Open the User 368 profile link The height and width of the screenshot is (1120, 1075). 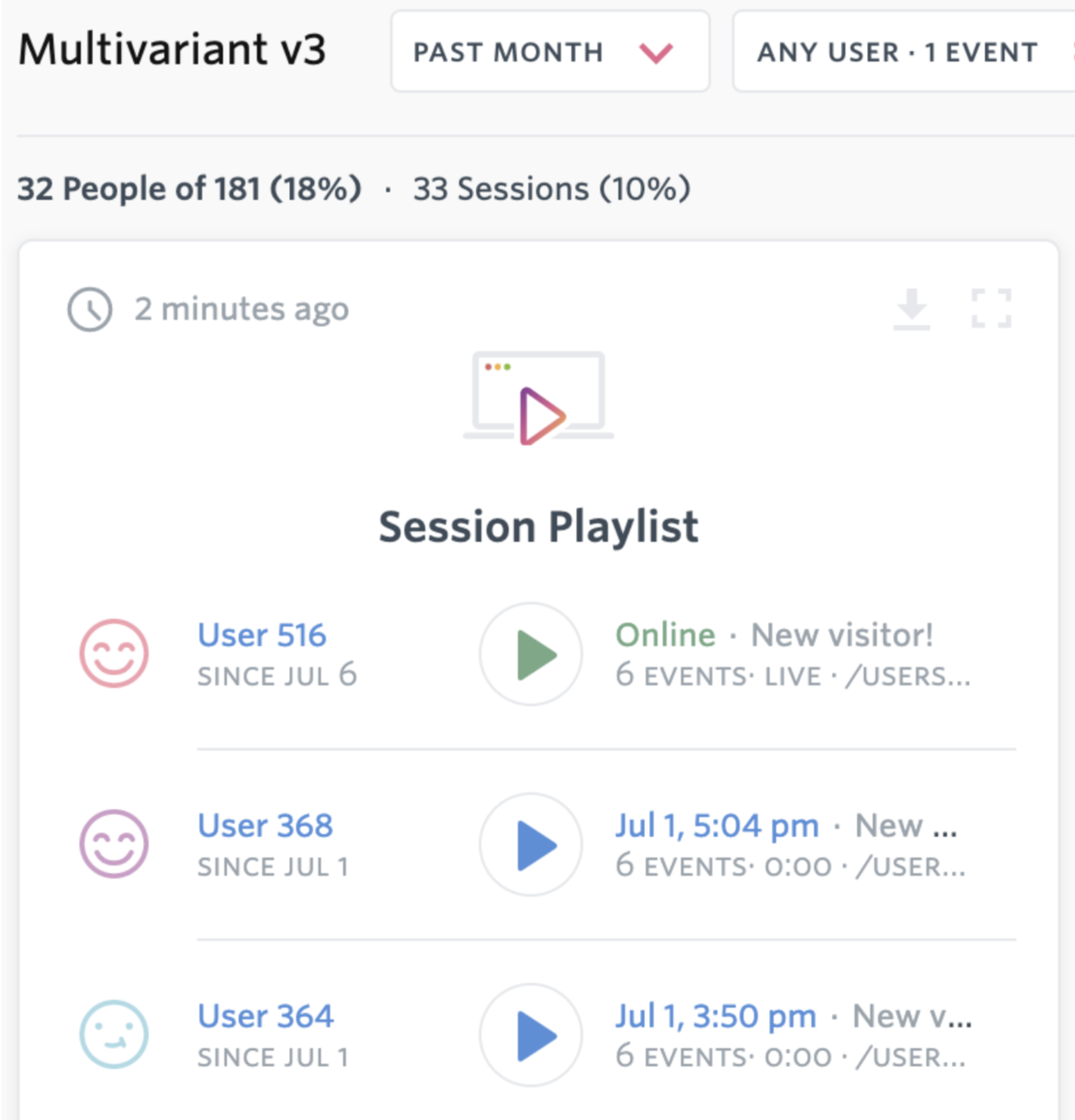265,825
